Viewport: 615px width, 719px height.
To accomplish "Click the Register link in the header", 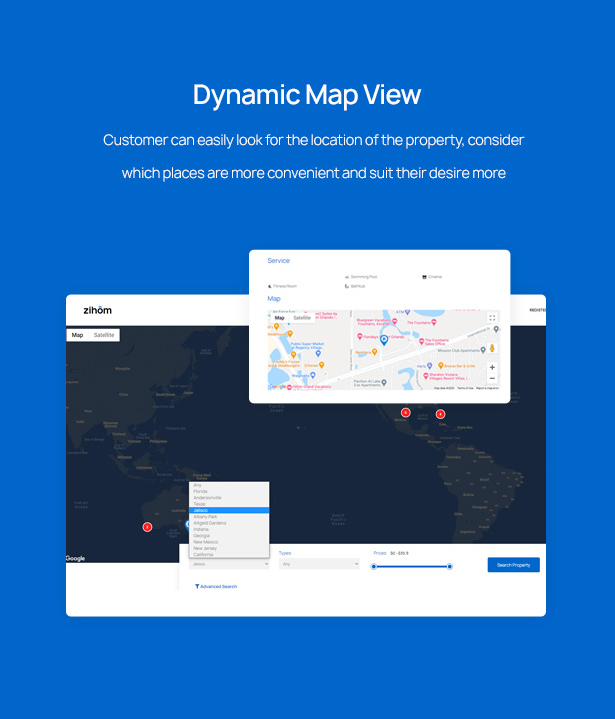I will click(x=537, y=310).
